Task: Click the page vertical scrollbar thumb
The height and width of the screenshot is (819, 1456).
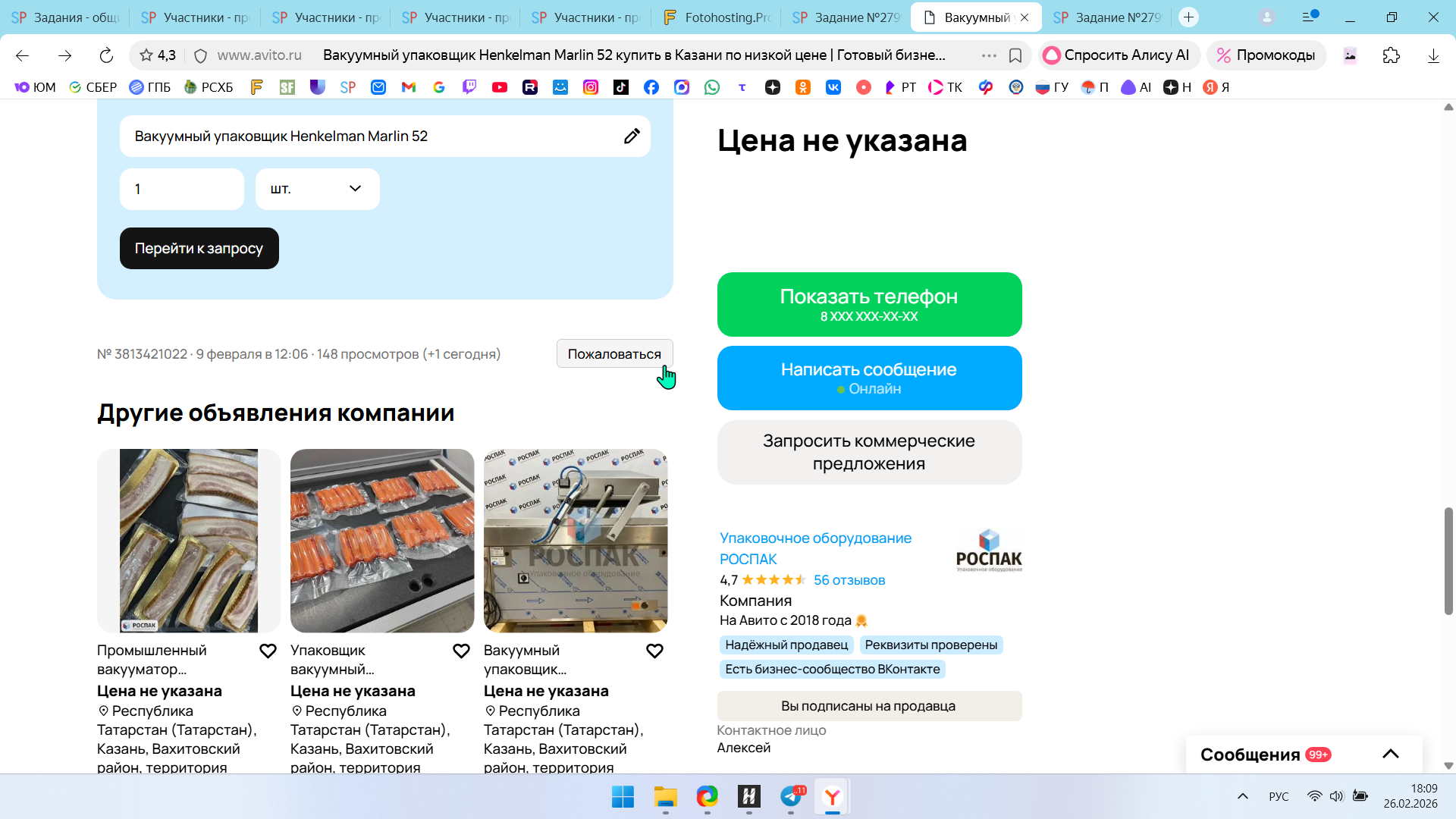Action: 1448,561
